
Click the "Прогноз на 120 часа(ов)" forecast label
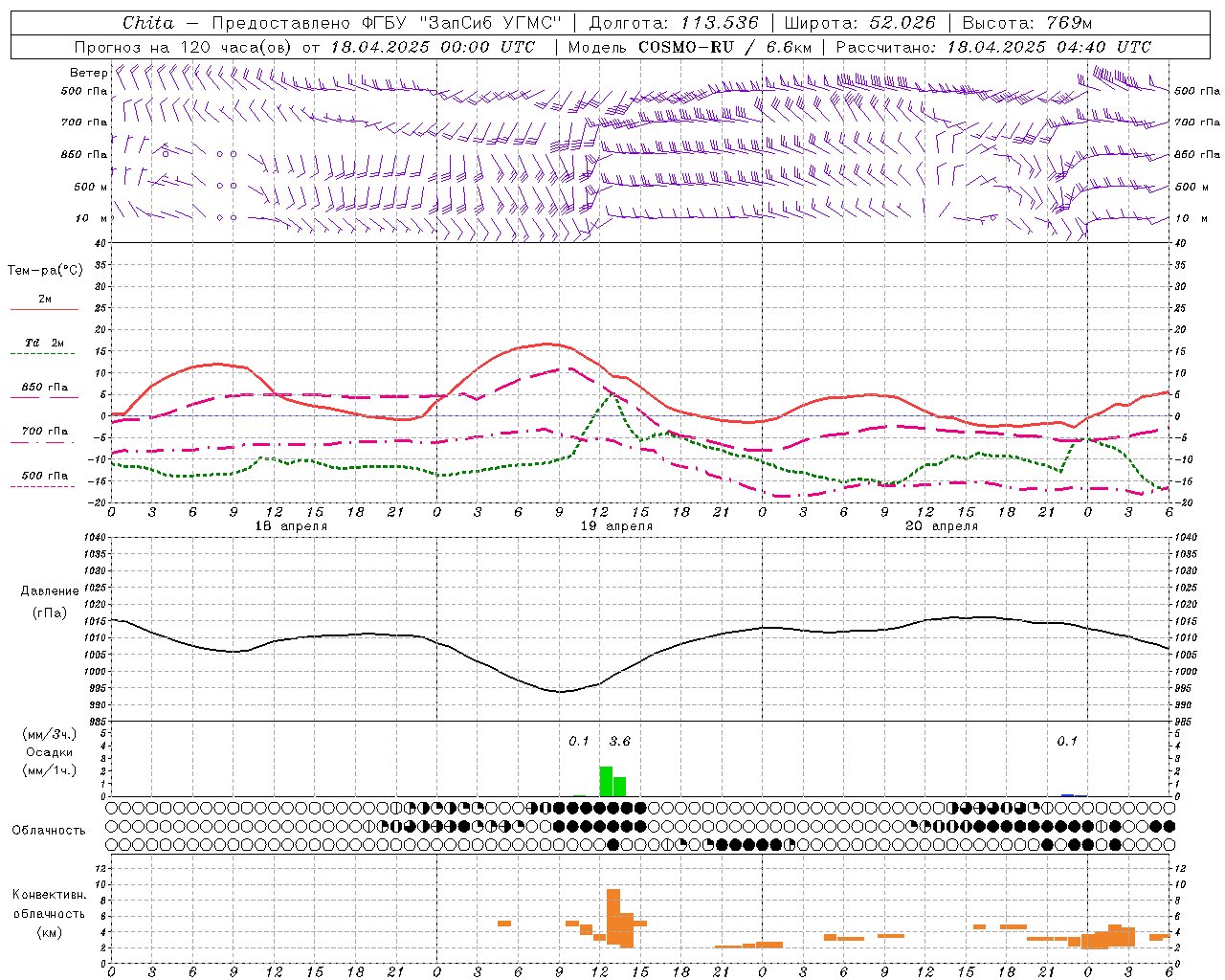tap(185, 47)
